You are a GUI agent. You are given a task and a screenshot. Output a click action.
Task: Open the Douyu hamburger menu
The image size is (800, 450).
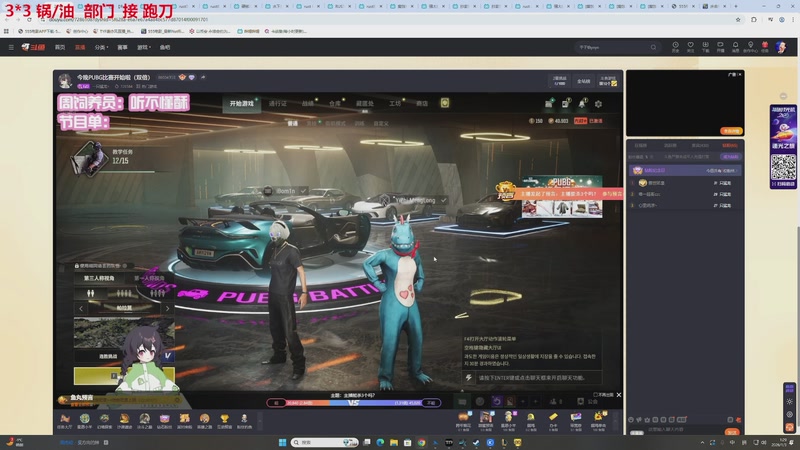pyautogui.click(x=11, y=47)
